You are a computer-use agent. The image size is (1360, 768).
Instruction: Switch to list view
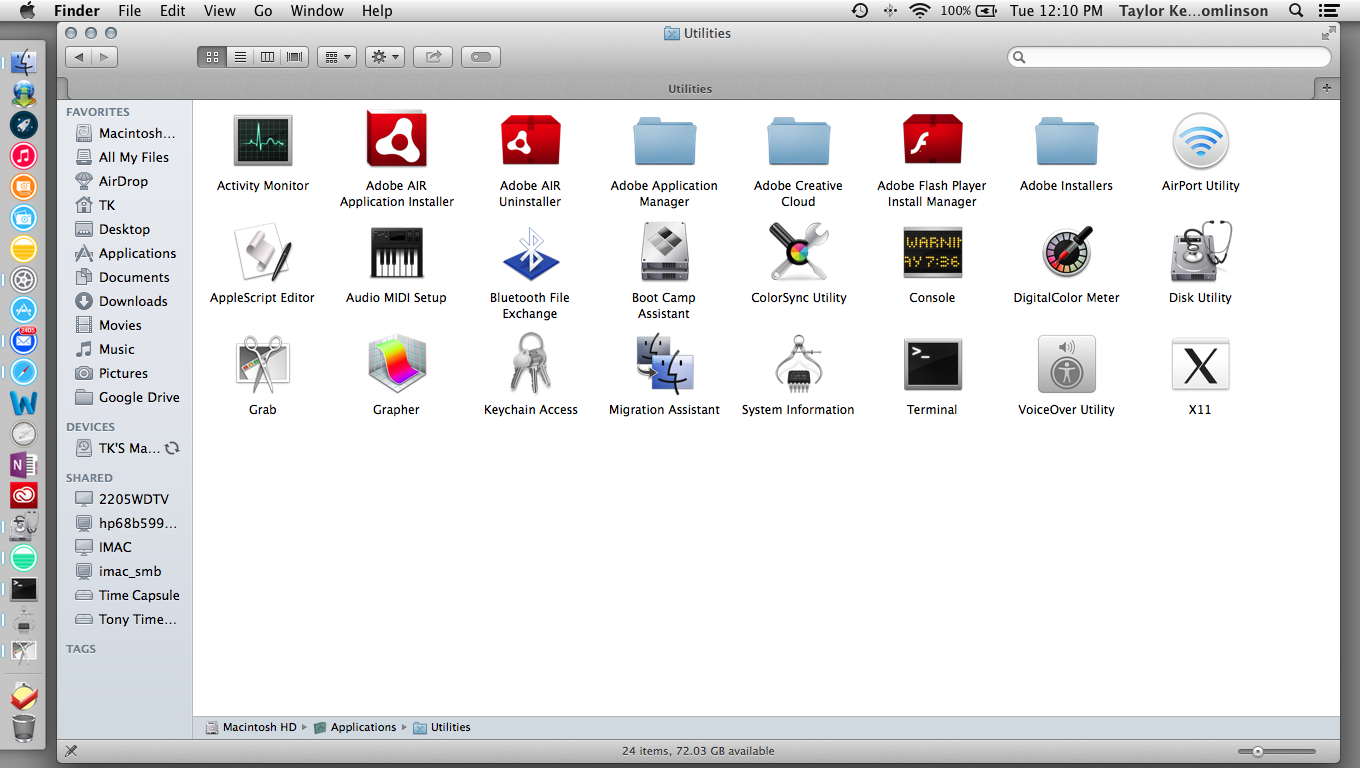[x=240, y=57]
